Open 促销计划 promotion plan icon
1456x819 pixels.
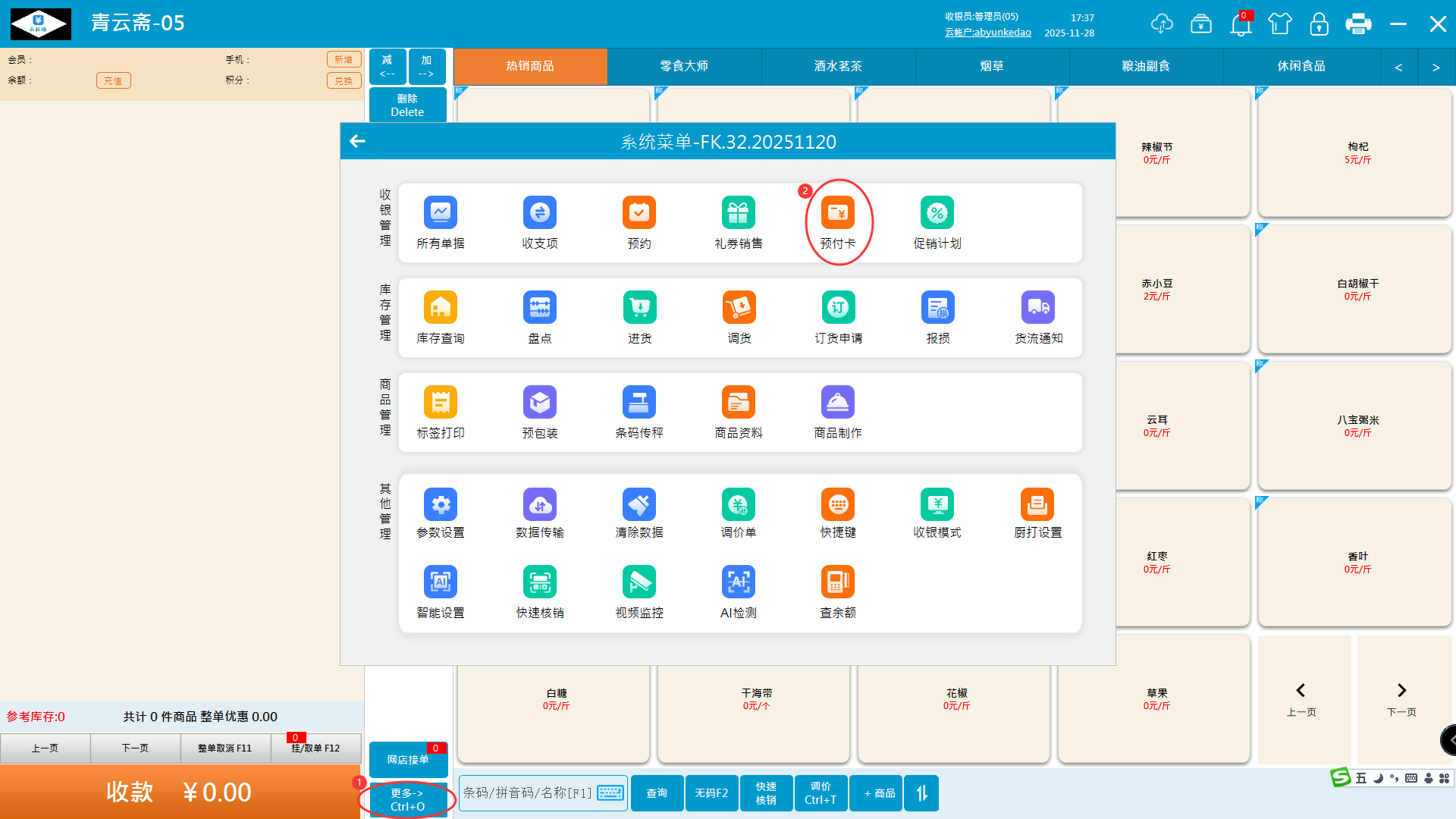click(937, 213)
